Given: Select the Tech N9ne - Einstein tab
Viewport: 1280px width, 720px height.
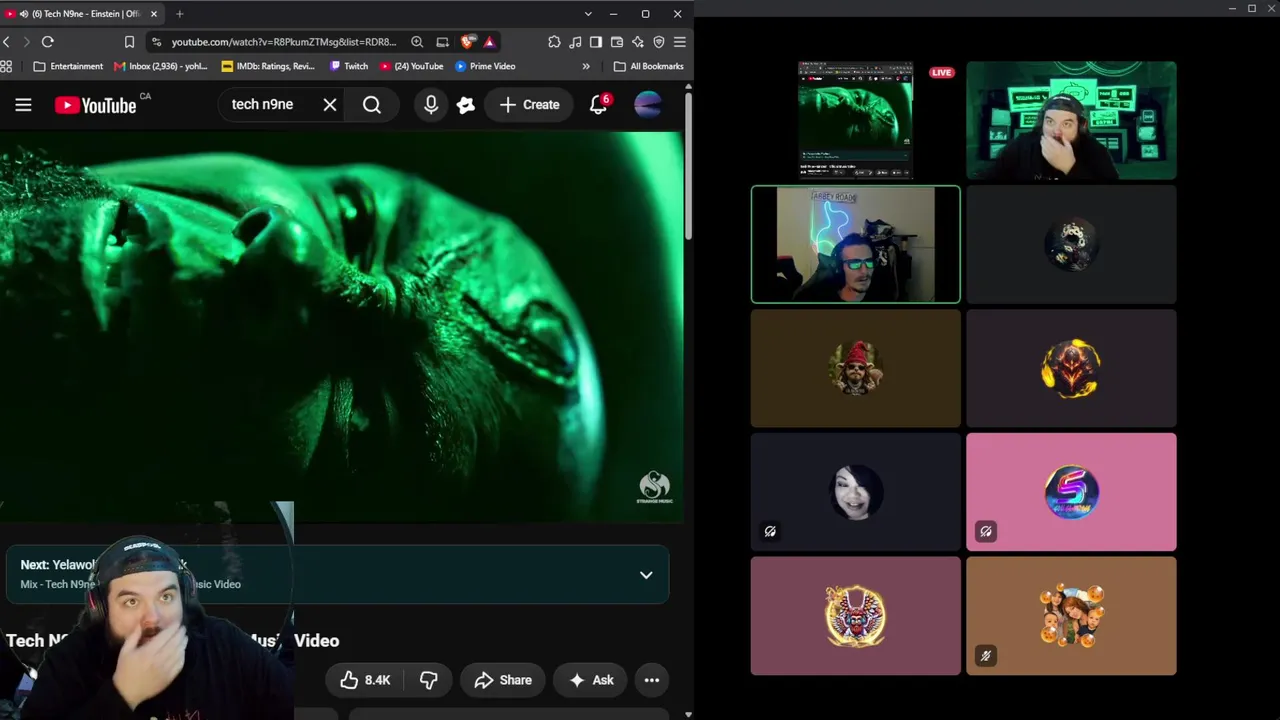Looking at the screenshot, I should (x=80, y=14).
